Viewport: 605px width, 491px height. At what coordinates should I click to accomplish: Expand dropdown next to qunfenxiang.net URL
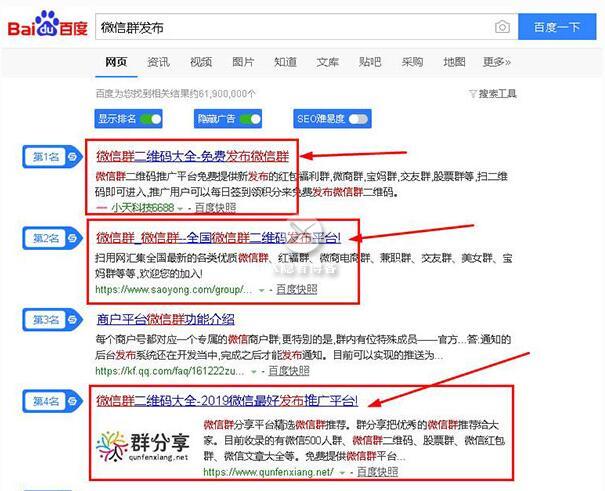point(342,472)
